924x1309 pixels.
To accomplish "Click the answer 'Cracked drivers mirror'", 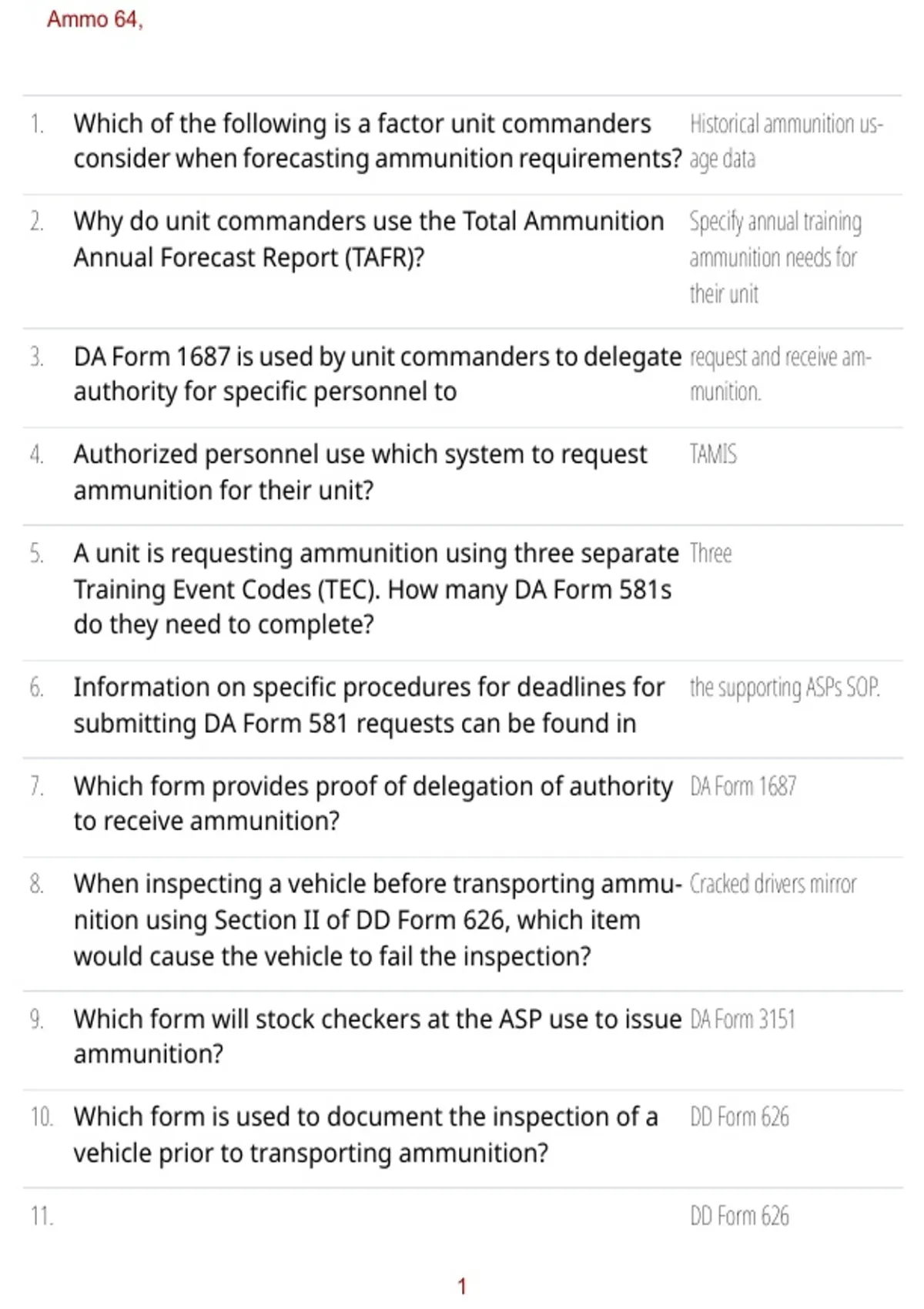I will coord(773,884).
